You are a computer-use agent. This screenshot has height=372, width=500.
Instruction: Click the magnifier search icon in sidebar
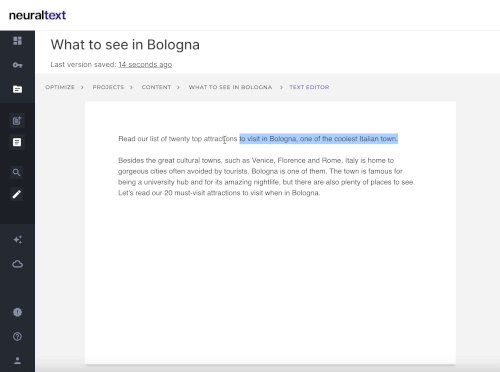click(x=17, y=172)
